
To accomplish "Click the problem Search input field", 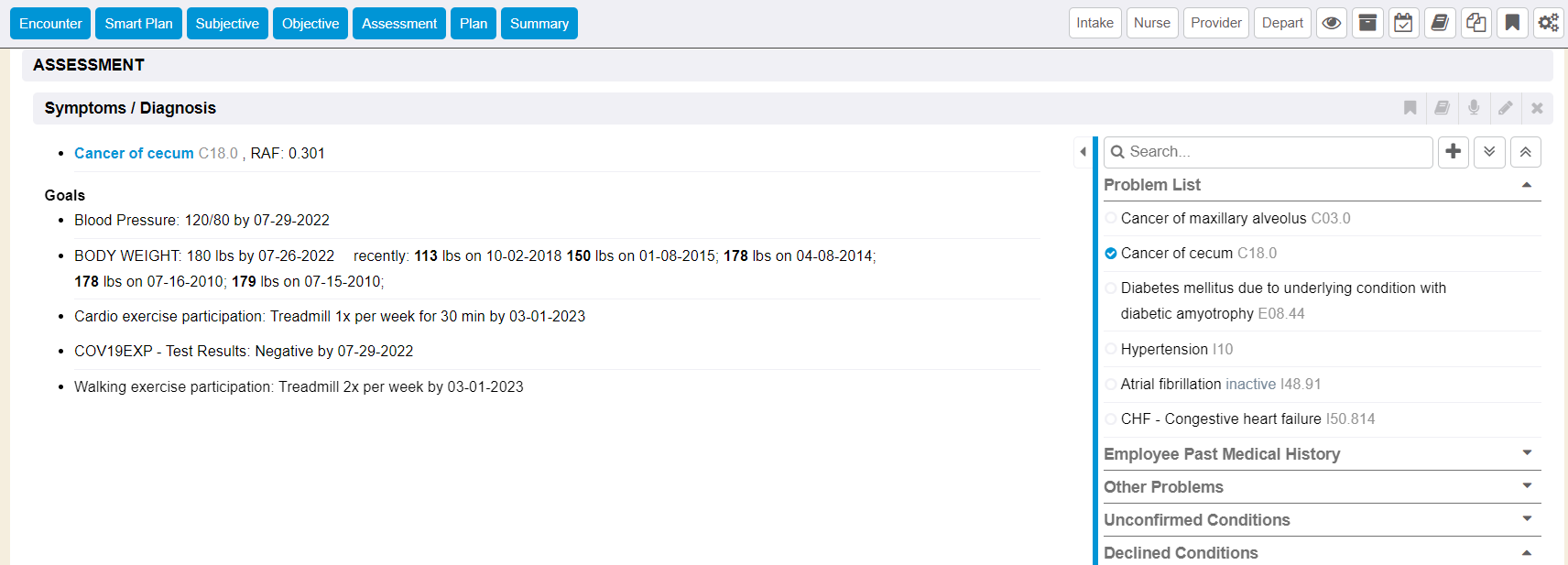I will click(x=1273, y=152).
